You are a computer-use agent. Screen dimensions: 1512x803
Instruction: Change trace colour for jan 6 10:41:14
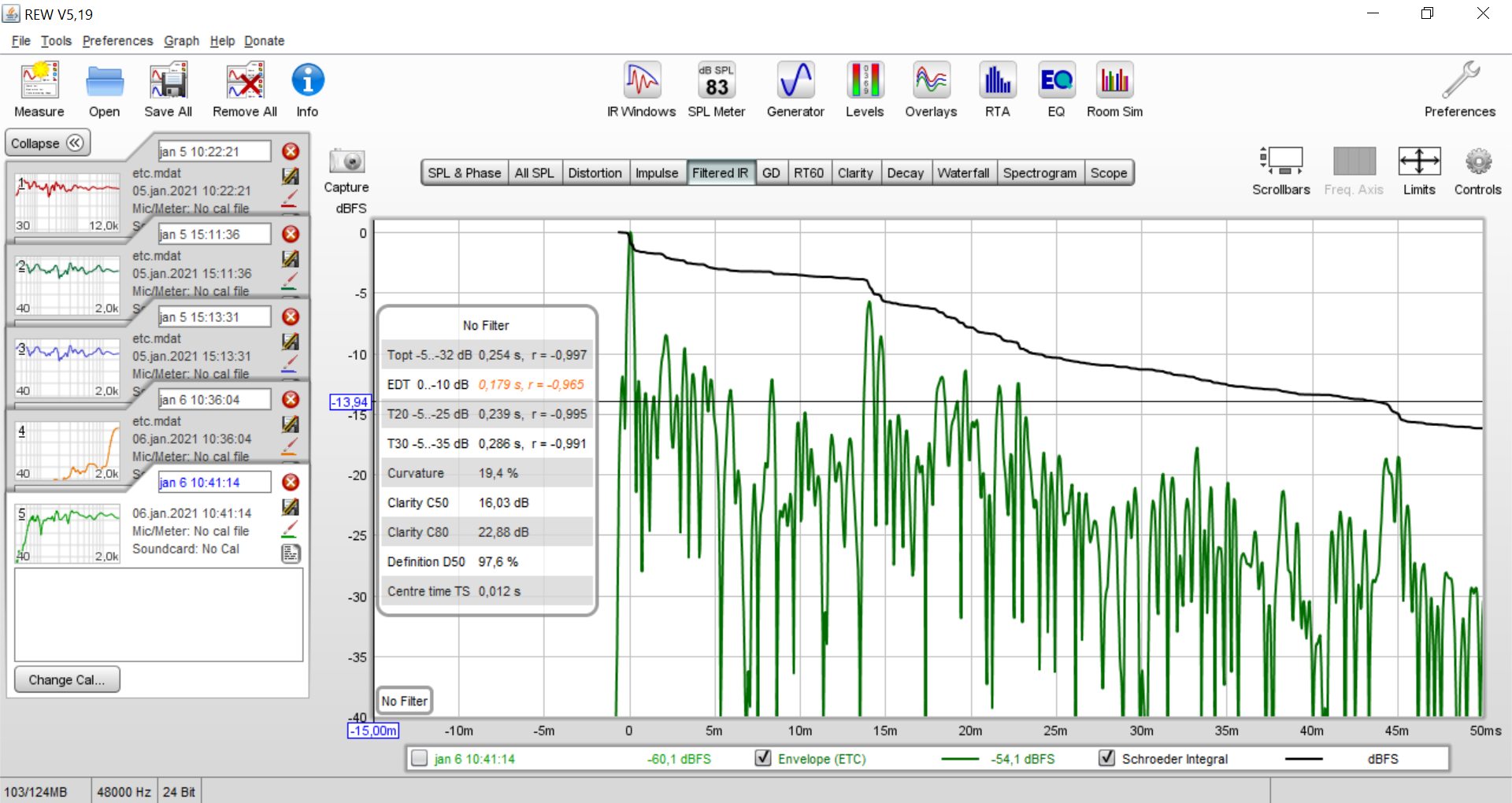click(291, 530)
